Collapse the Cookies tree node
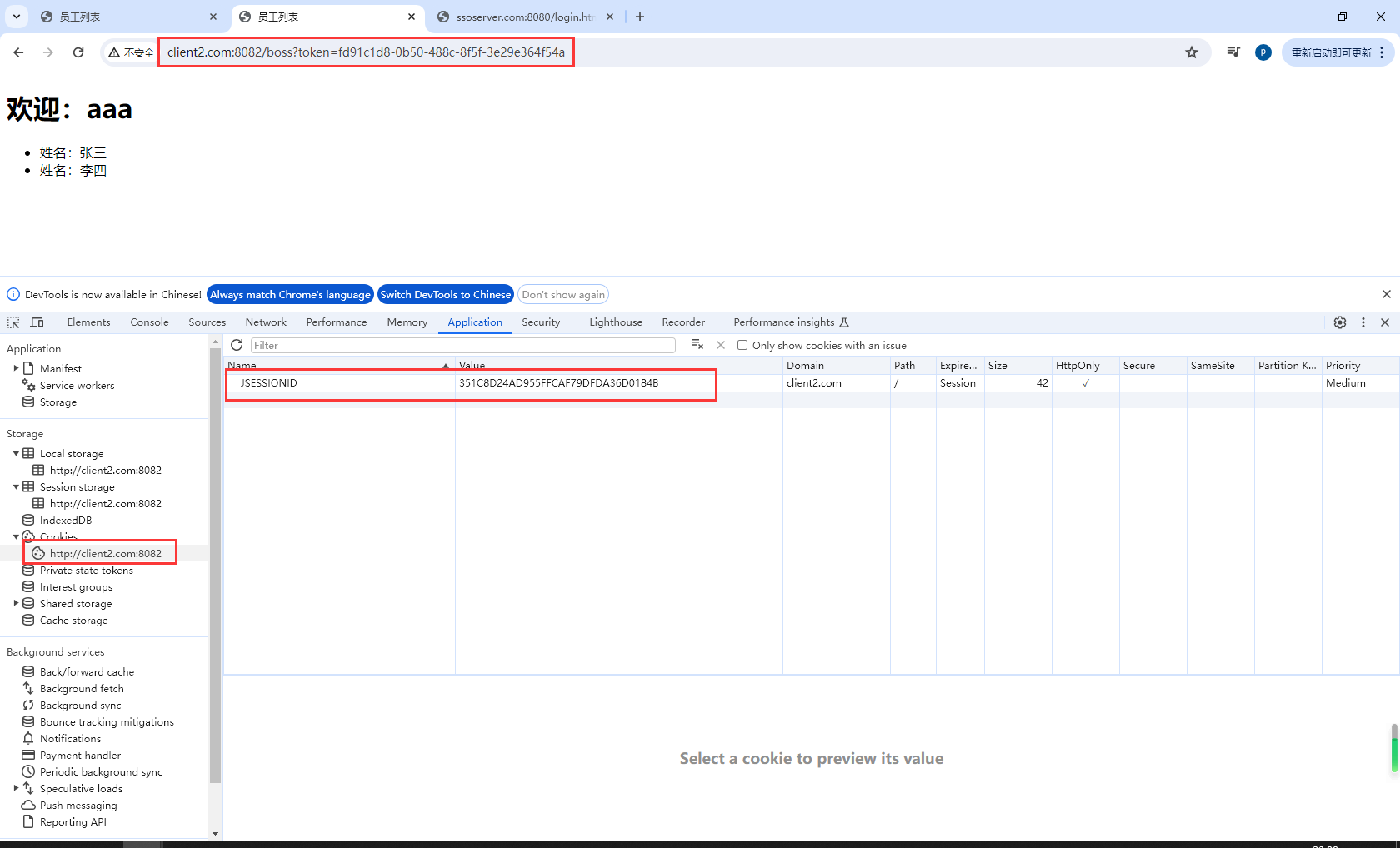This screenshot has height=848, width=1400. click(16, 536)
